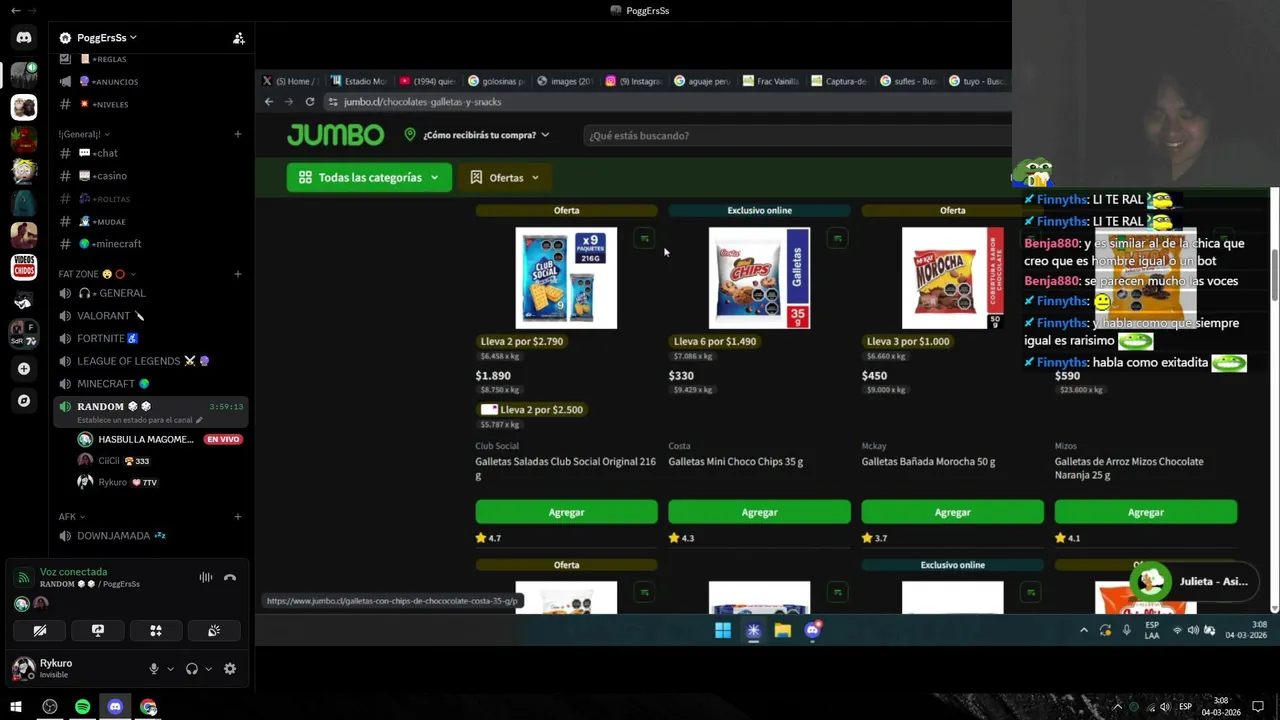The width and height of the screenshot is (1280, 720).
Task: Launch an activity from the voice panel
Action: coord(156,631)
